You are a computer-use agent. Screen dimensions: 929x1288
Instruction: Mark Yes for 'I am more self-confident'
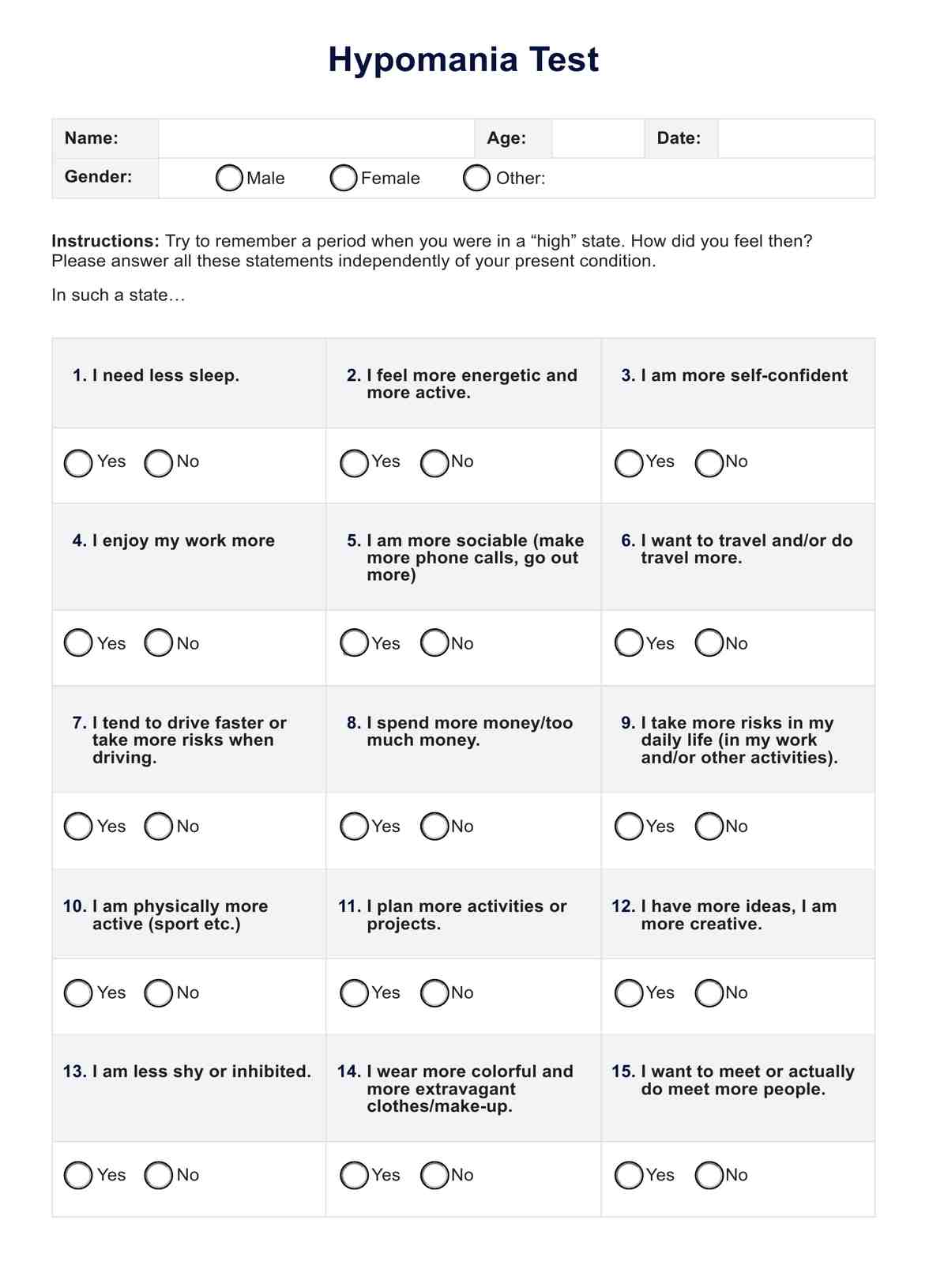click(629, 463)
